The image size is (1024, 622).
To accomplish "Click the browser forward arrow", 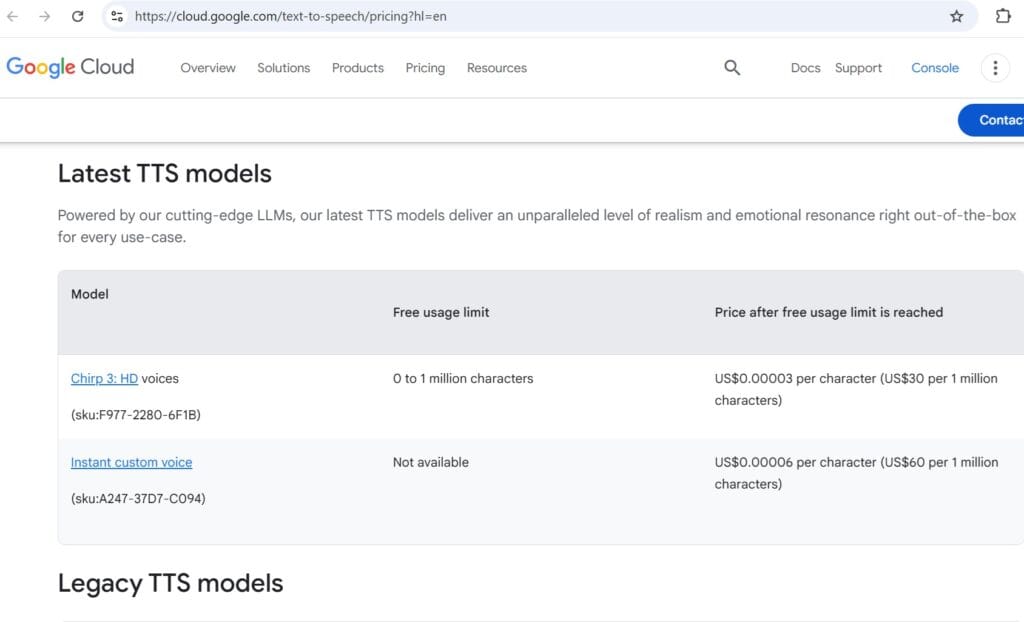I will coord(45,16).
